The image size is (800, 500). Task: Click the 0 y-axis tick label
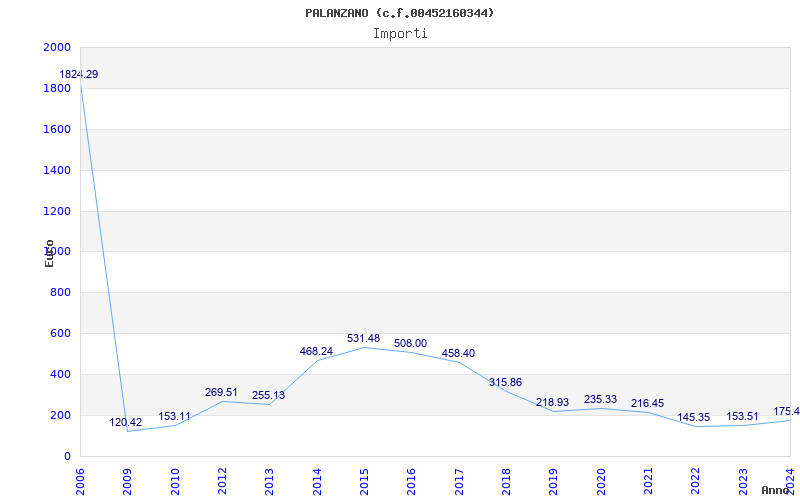click(67, 456)
